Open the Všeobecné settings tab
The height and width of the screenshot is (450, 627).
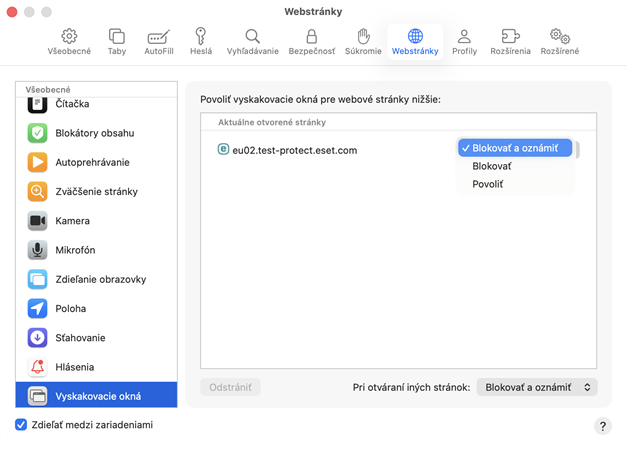[x=69, y=41]
